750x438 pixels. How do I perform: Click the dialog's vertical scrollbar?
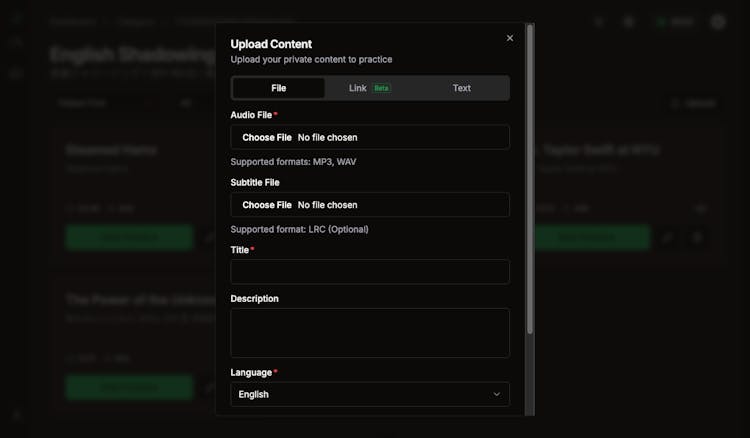pos(529,179)
